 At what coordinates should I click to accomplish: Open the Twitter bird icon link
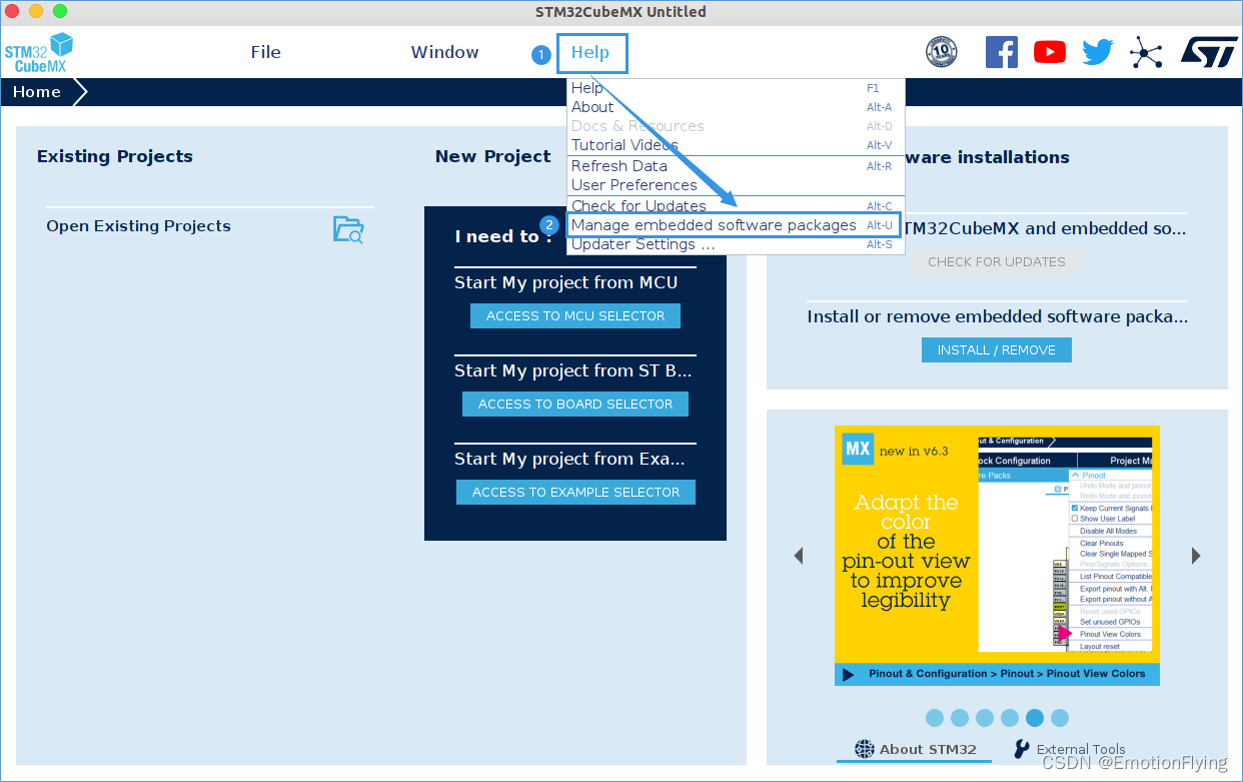tap(1097, 52)
